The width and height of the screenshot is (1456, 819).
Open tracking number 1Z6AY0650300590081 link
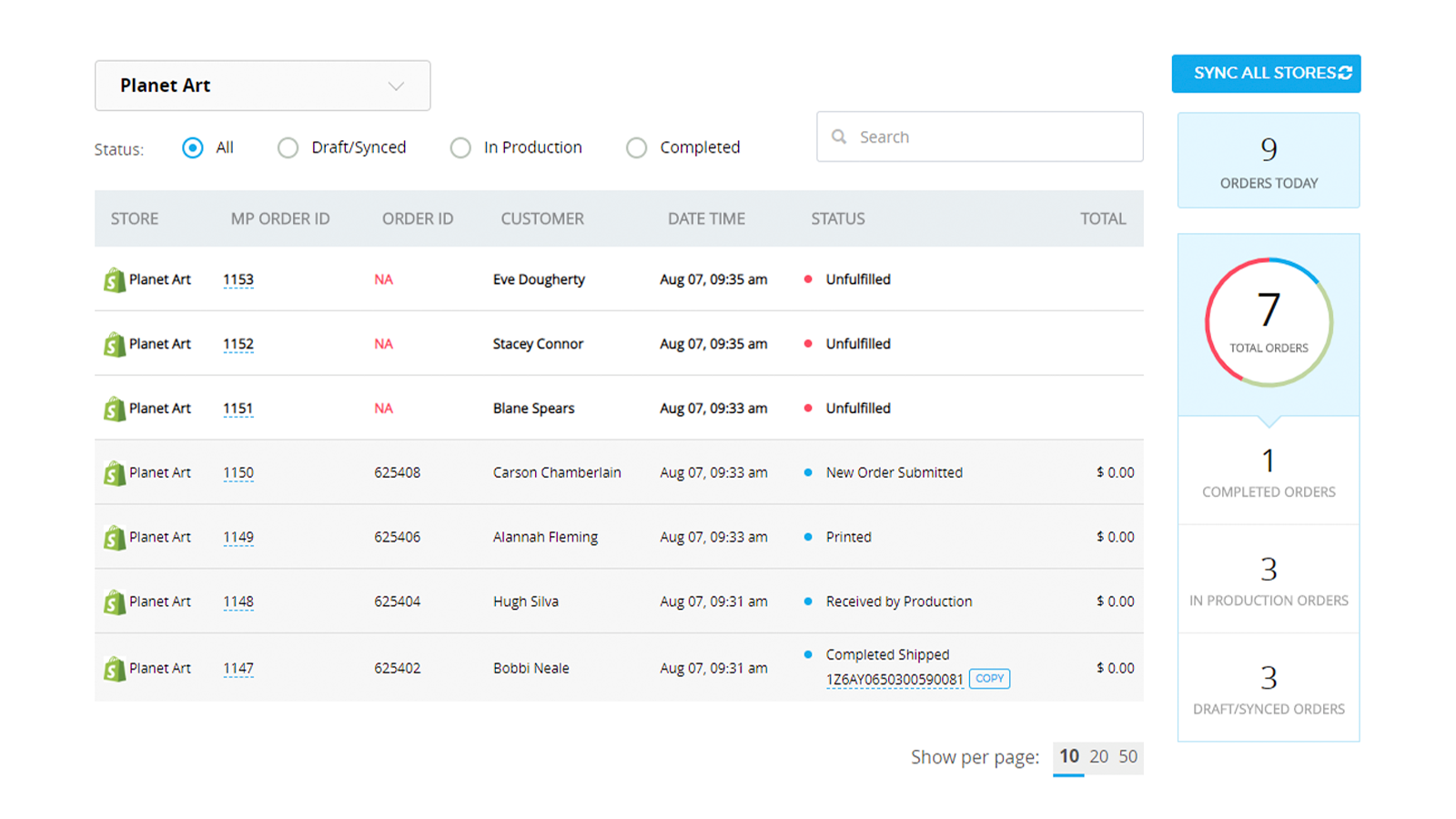(894, 680)
